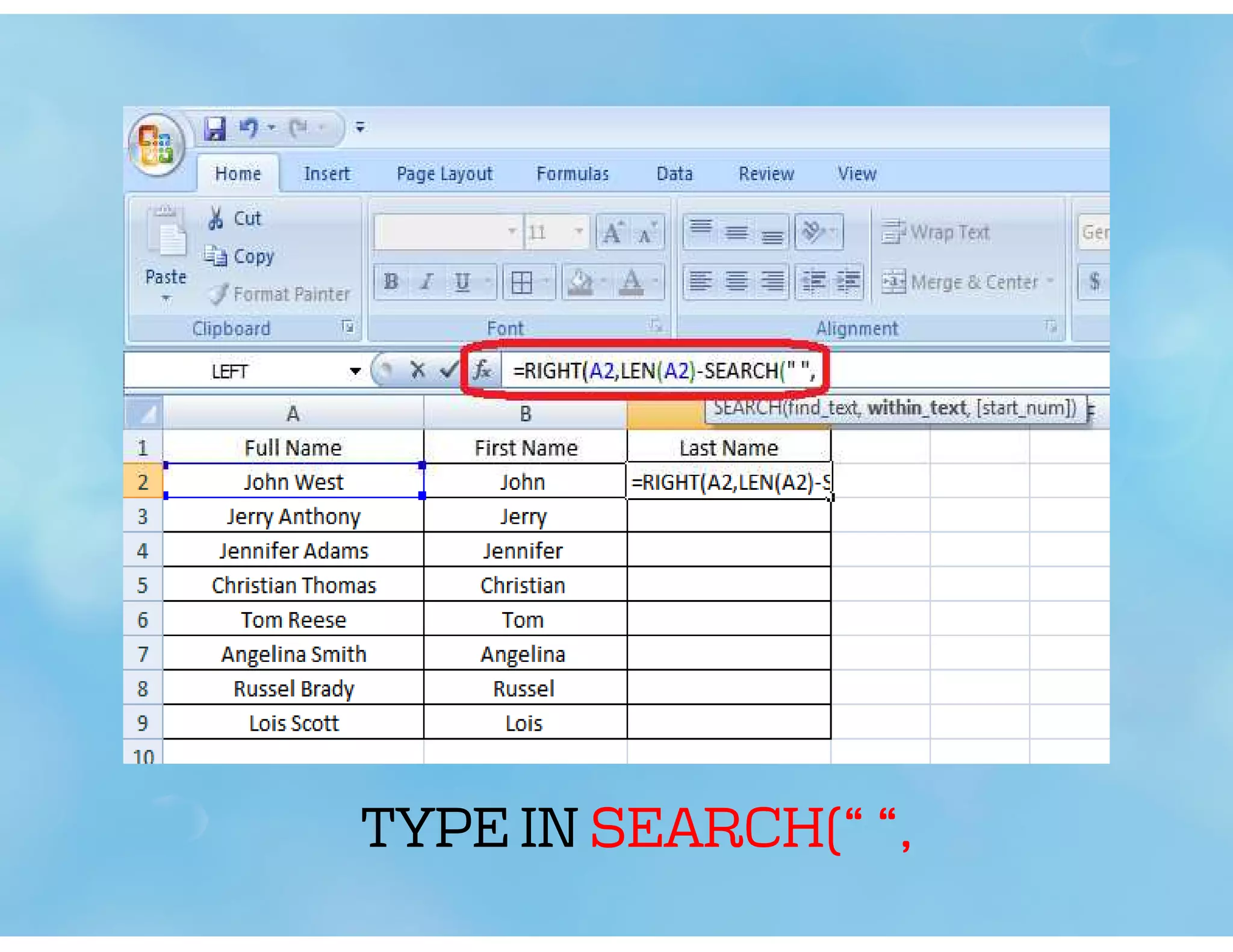Select cell containing Jerry Anthony

point(293,516)
